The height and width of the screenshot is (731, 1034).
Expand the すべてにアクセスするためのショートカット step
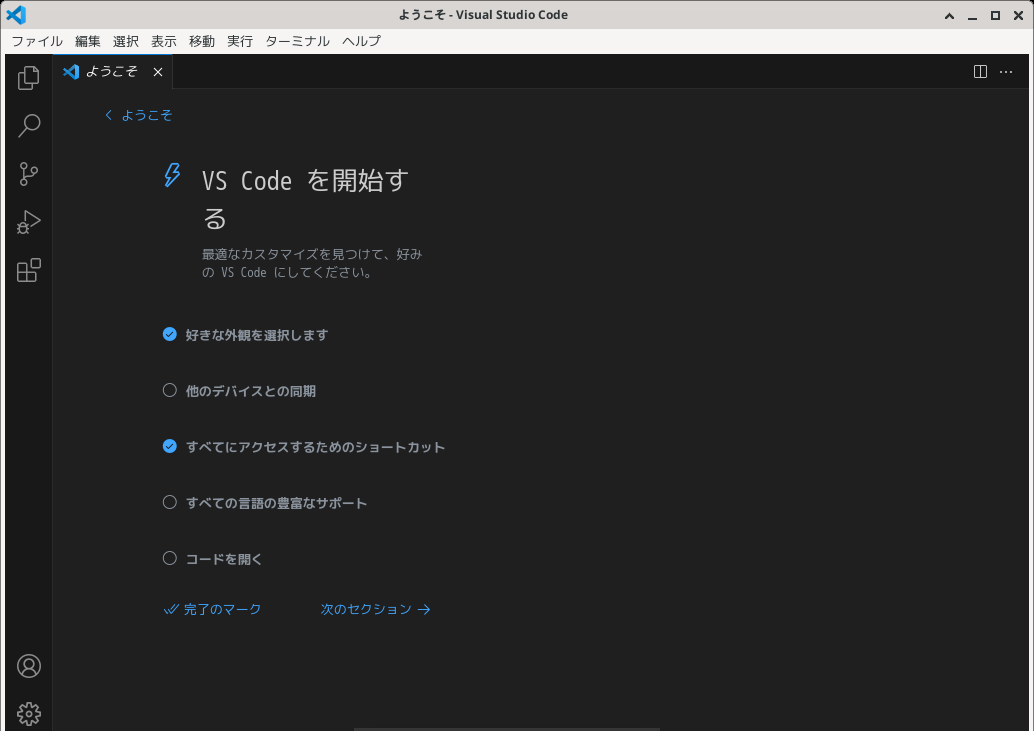315,447
